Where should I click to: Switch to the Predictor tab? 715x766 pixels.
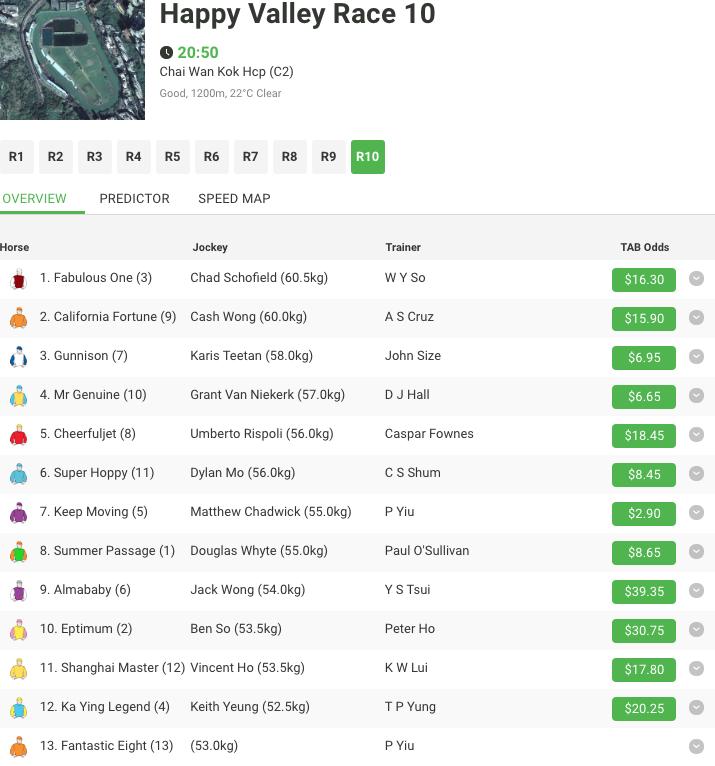click(134, 198)
